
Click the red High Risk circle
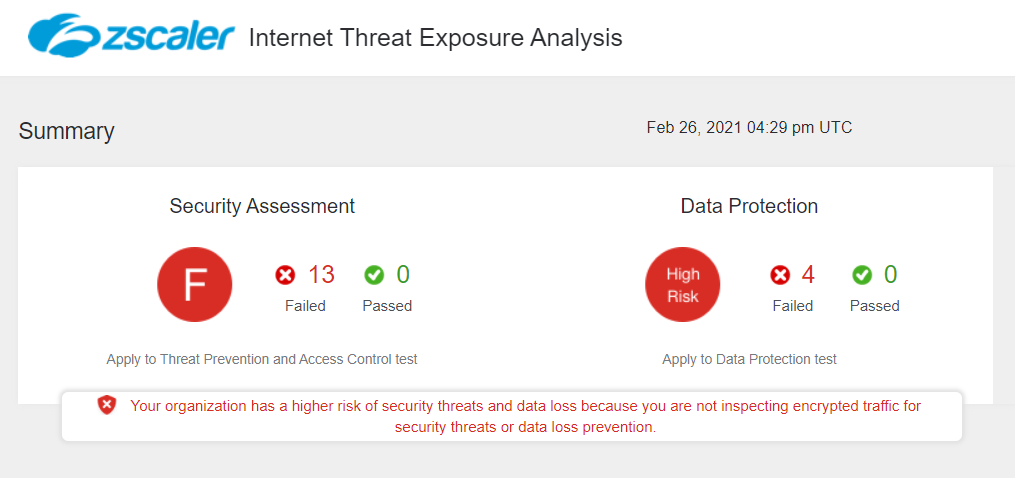pos(683,285)
